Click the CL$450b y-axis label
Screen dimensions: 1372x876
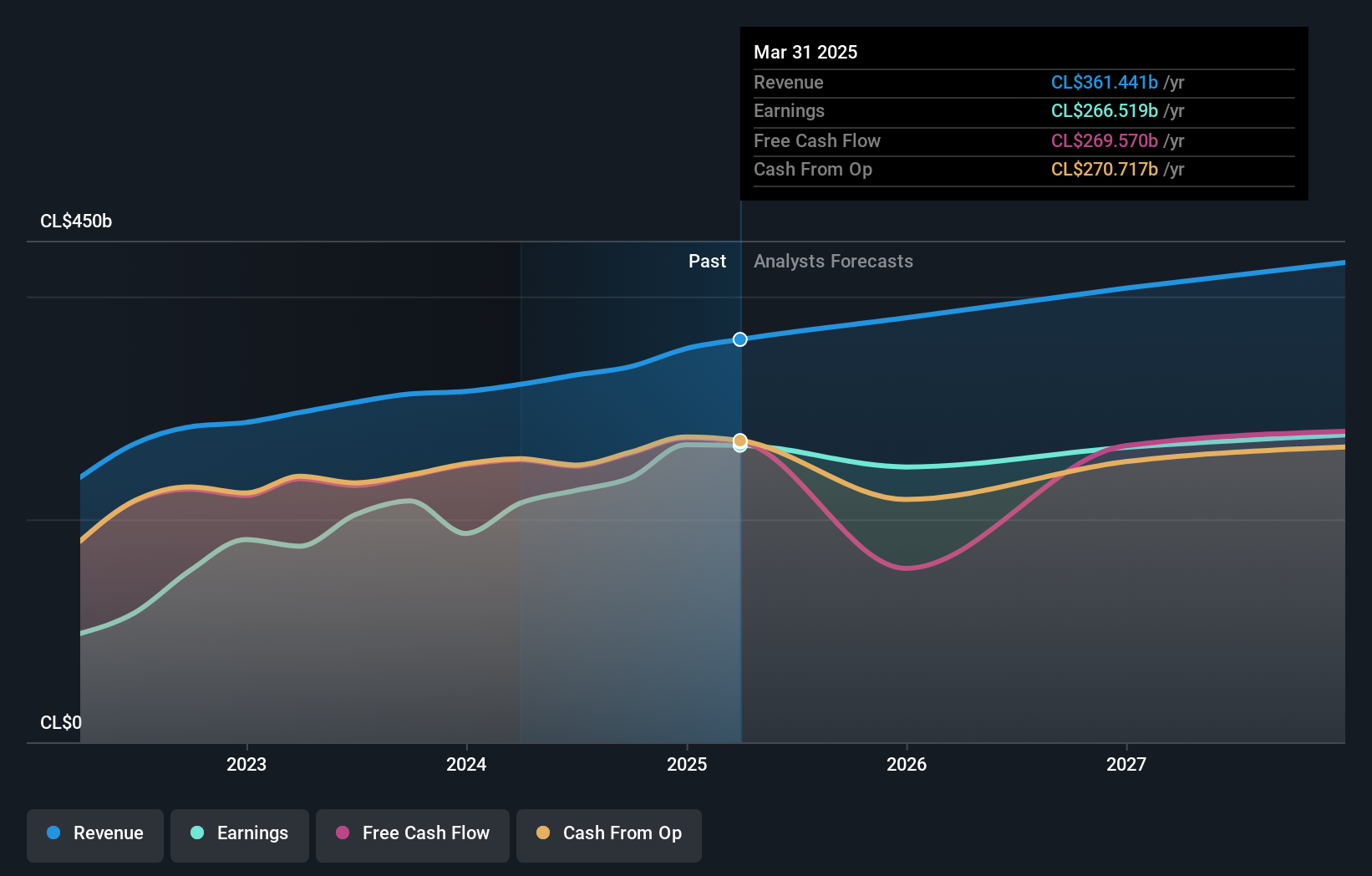coord(76,222)
